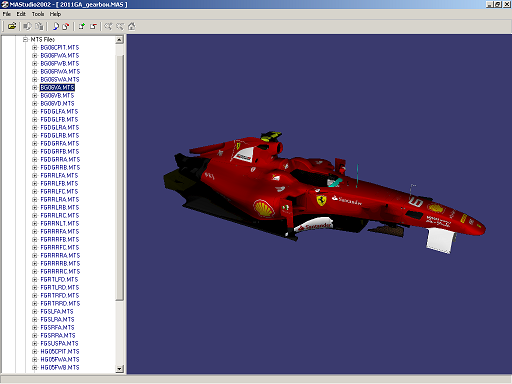The width and height of the screenshot is (512, 384).
Task: Select FGSUSPA.MTS in the file tree
Action: tap(59, 343)
